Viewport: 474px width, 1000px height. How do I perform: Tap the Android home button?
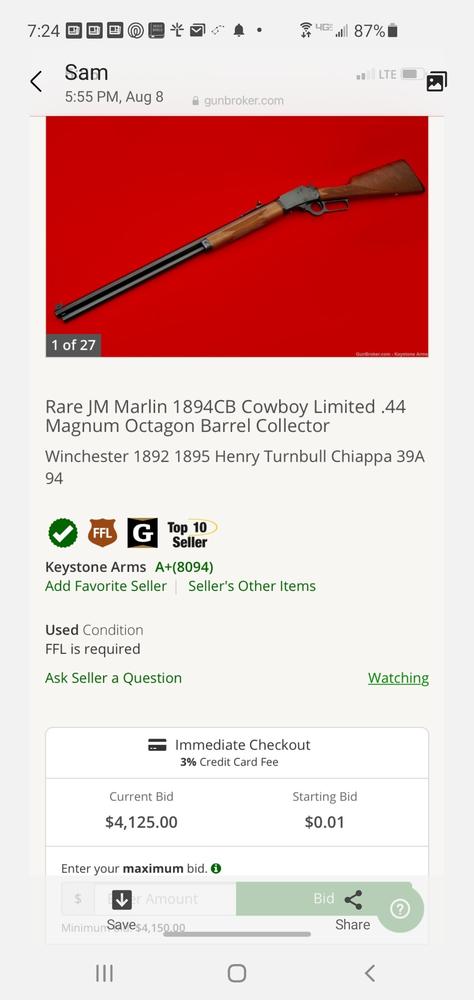[237, 973]
